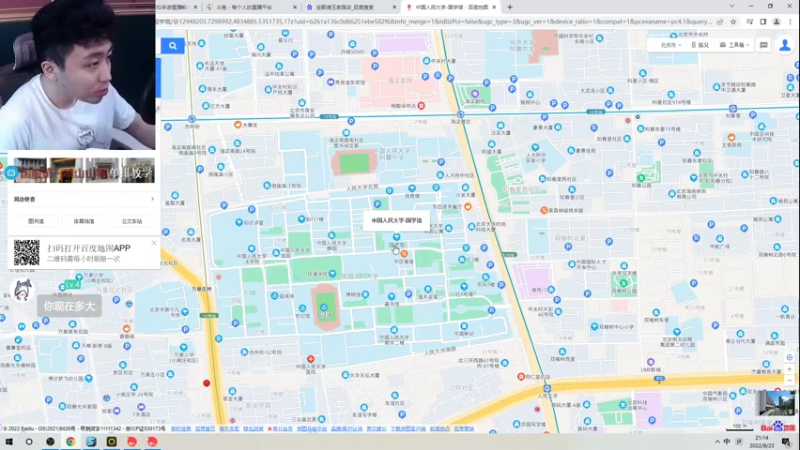Open the feedback message icon
Viewport: 800px width, 450px height.
tap(763, 45)
